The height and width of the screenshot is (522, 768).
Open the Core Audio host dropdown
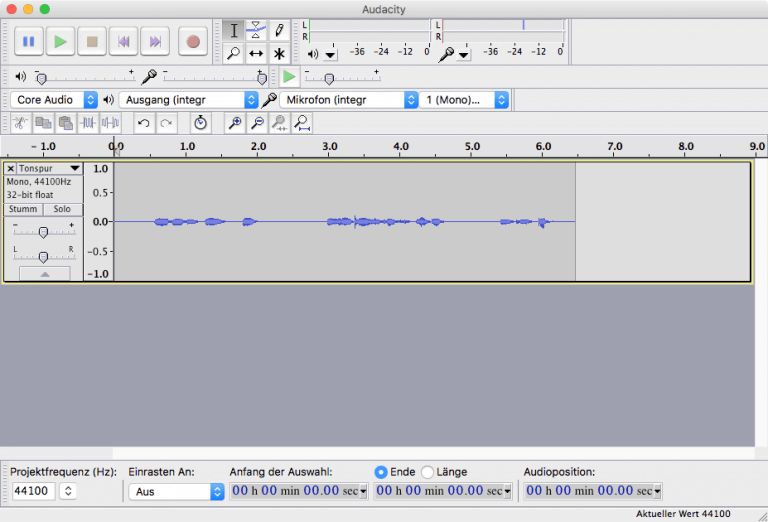pyautogui.click(x=54, y=100)
